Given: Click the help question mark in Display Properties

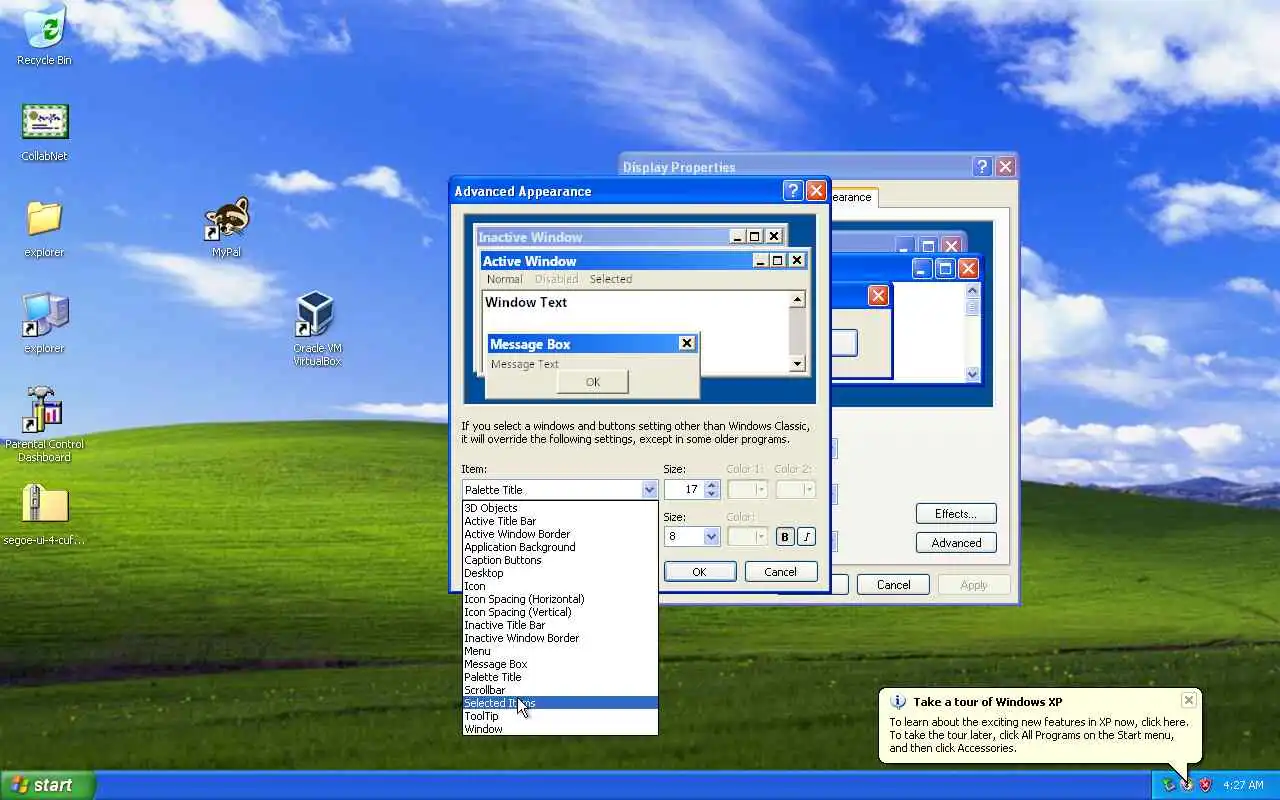Looking at the screenshot, I should 982,167.
